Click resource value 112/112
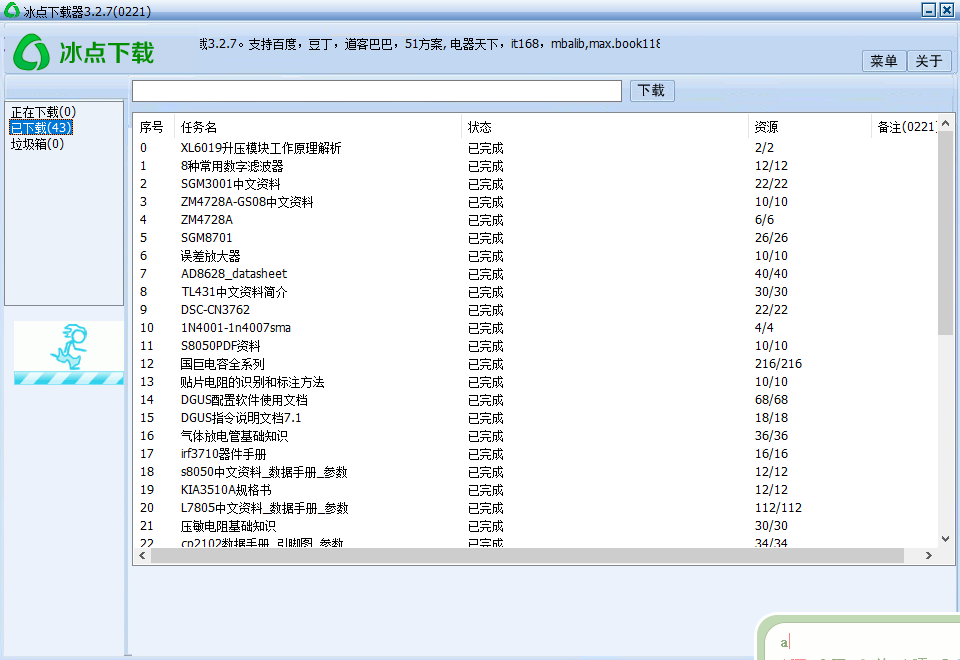This screenshot has width=960, height=660. 778,508
